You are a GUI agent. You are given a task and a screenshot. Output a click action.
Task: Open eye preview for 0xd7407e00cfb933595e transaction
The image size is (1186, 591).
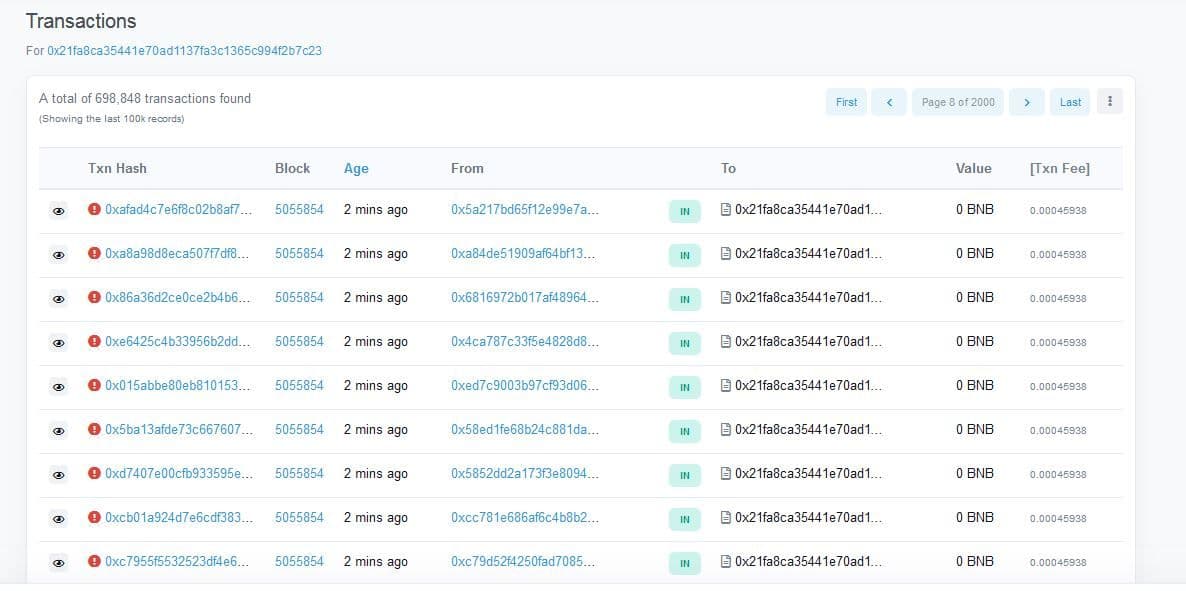tap(58, 475)
